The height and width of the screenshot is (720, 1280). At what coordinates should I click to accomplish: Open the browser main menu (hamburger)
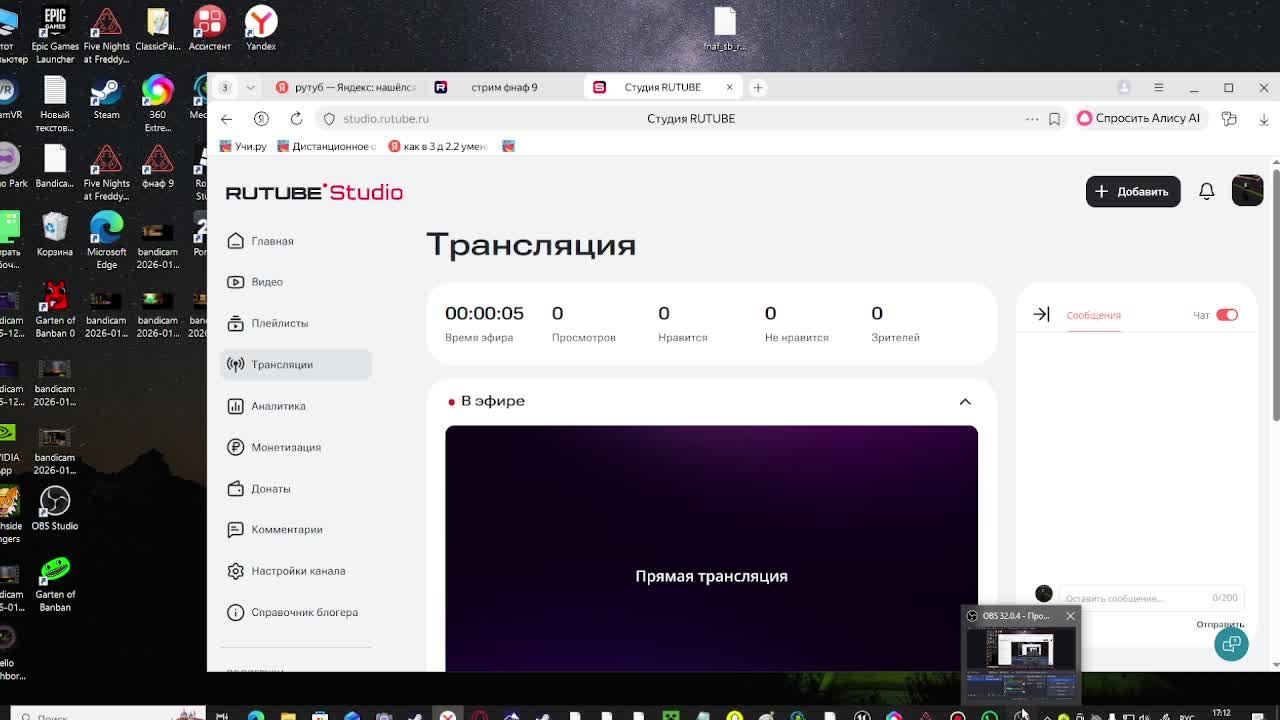(1158, 87)
